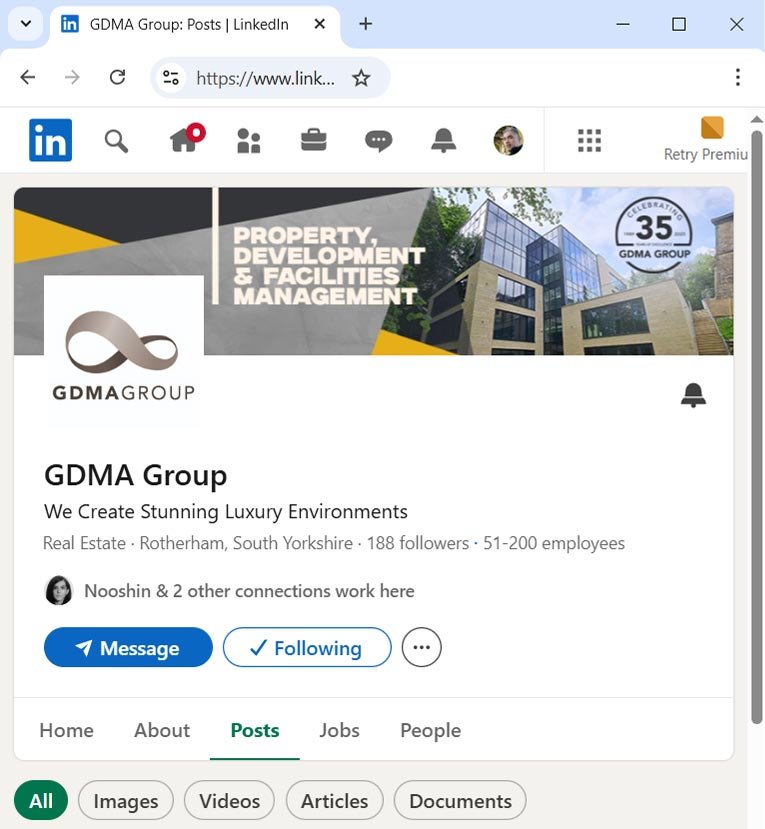Switch to the People tab

[x=430, y=730]
